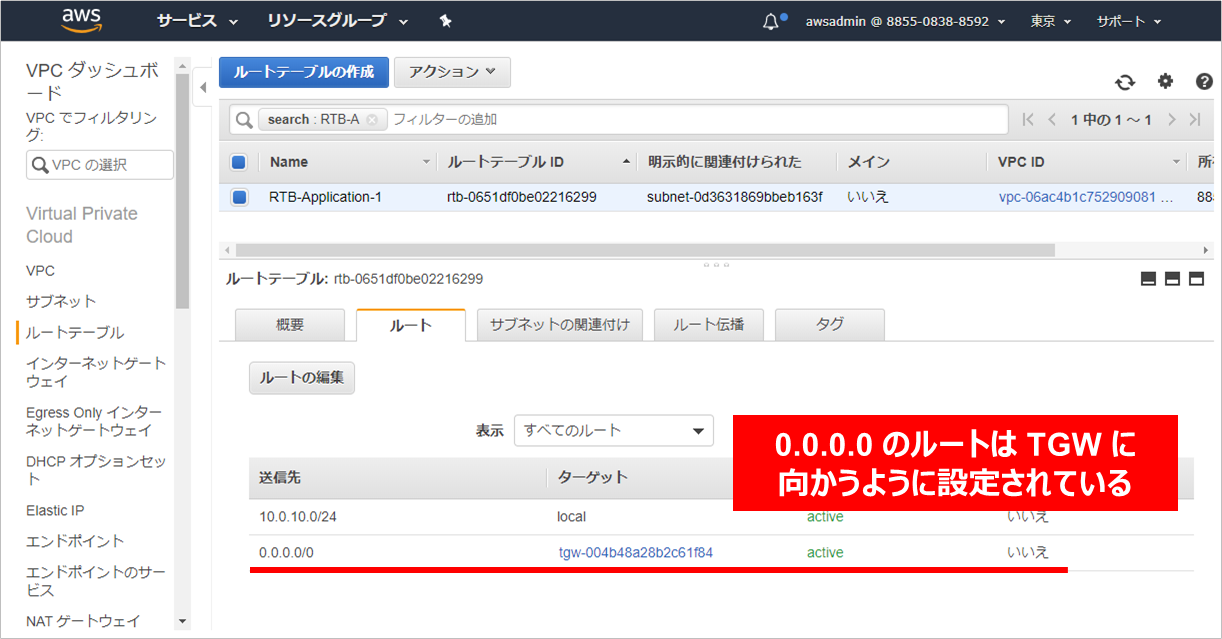Expand the アクション dropdown

coord(452,72)
